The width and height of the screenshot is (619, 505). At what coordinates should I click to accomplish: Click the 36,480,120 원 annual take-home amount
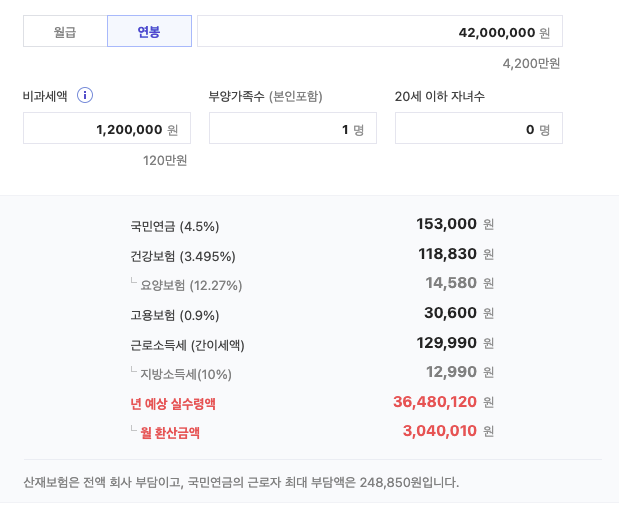(444, 402)
